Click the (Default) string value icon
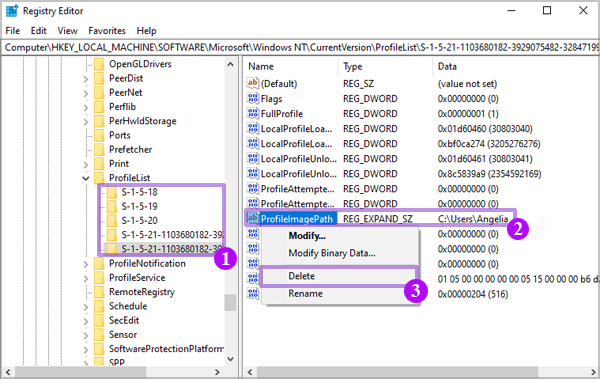600x379 pixels. tap(253, 83)
